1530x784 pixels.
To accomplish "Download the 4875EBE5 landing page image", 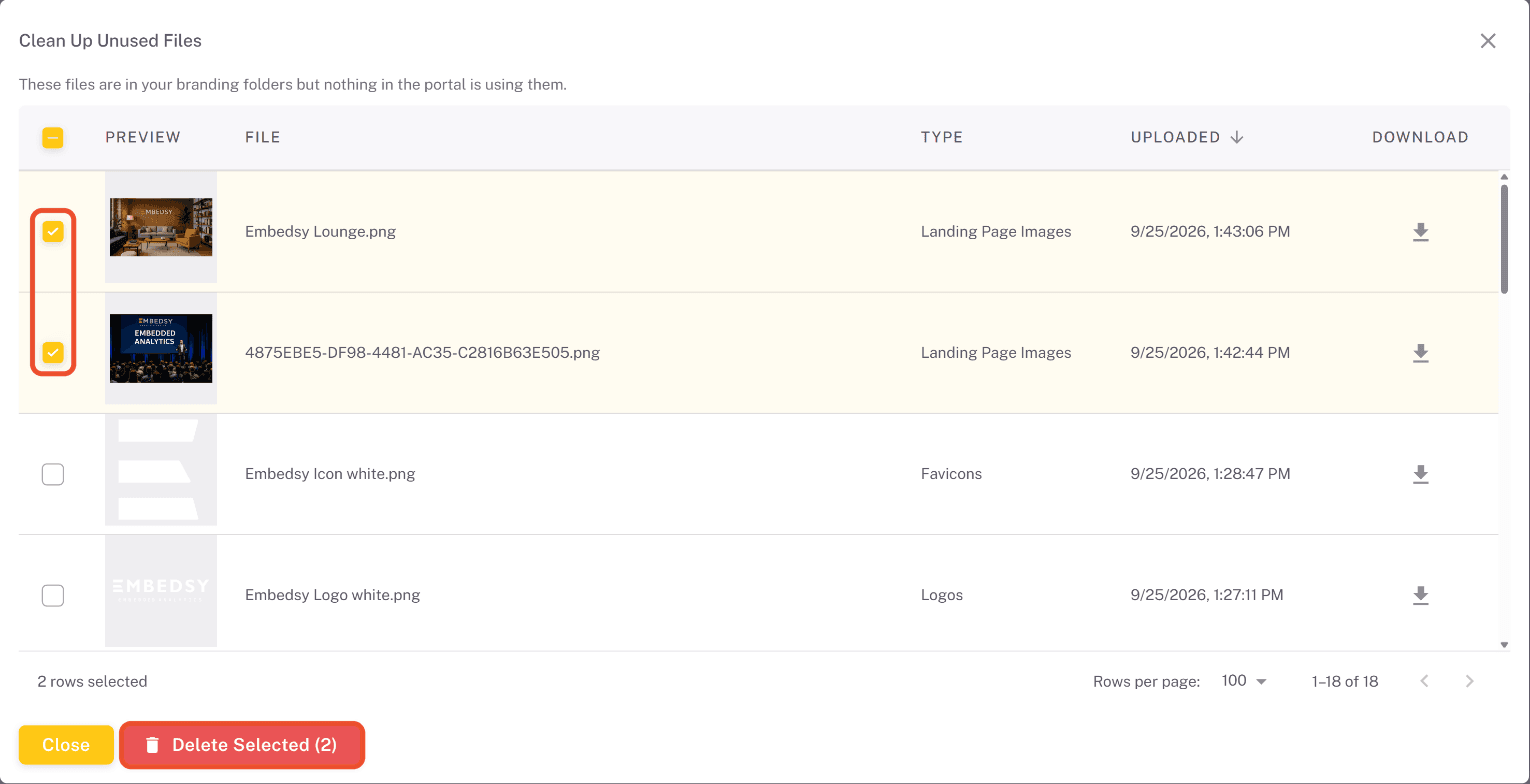I will pos(1420,353).
